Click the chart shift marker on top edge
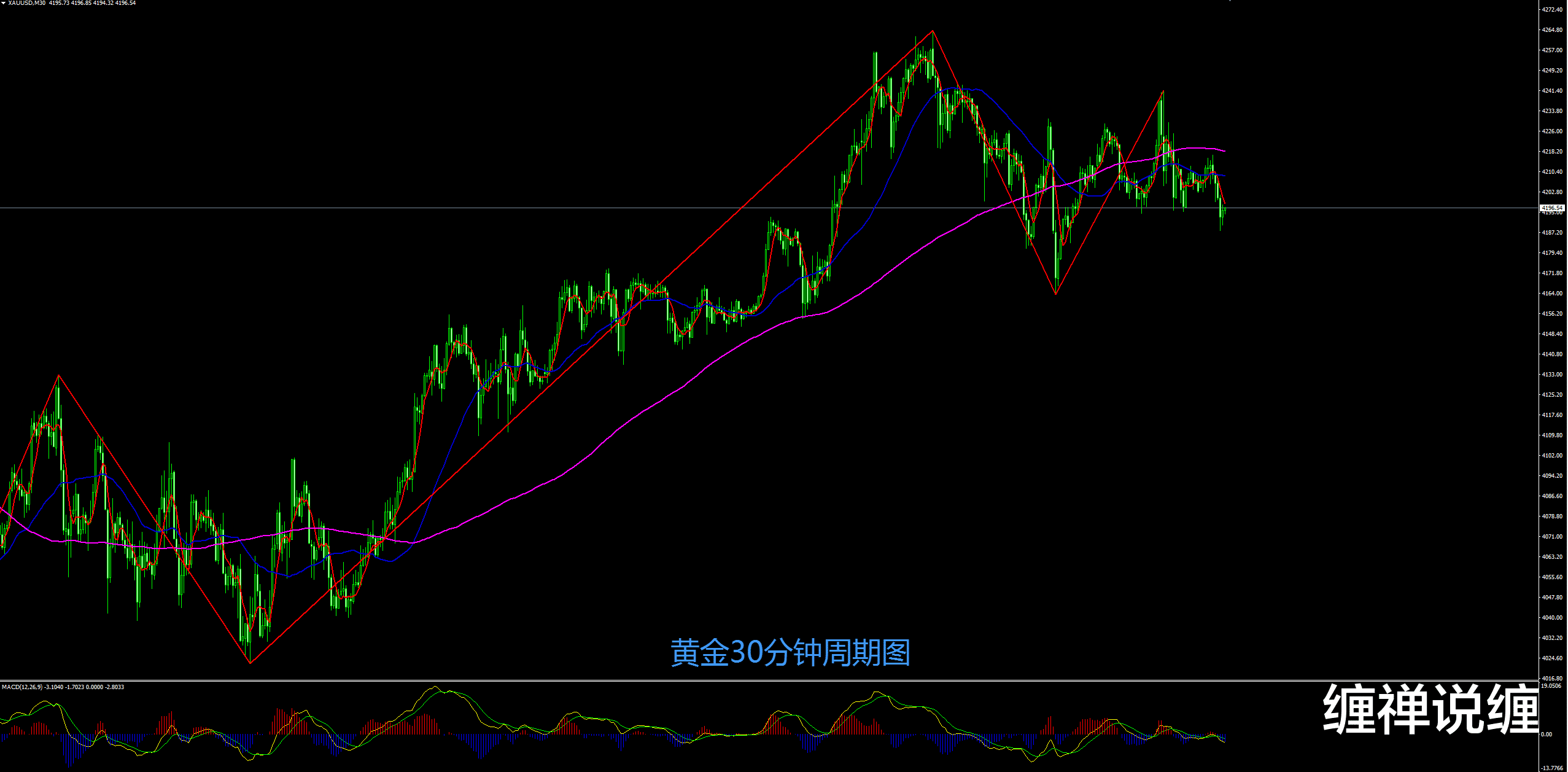Image resolution: width=1568 pixels, height=772 pixels. tap(1230, 1)
